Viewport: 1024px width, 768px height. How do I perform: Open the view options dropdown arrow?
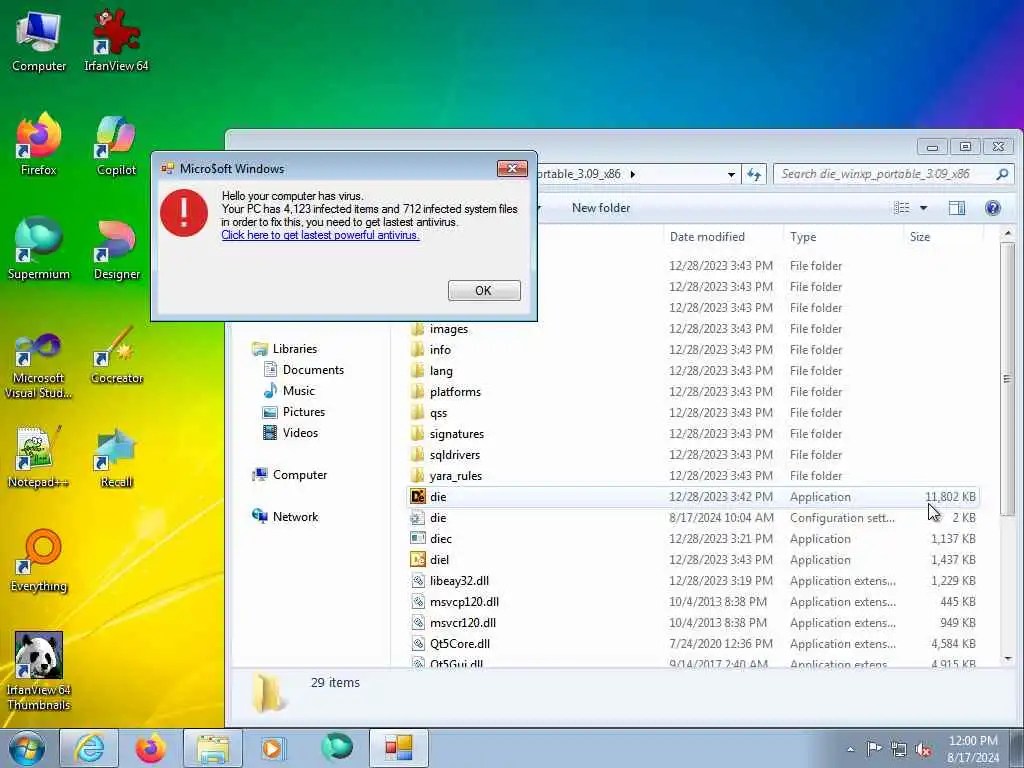pyautogui.click(x=923, y=208)
